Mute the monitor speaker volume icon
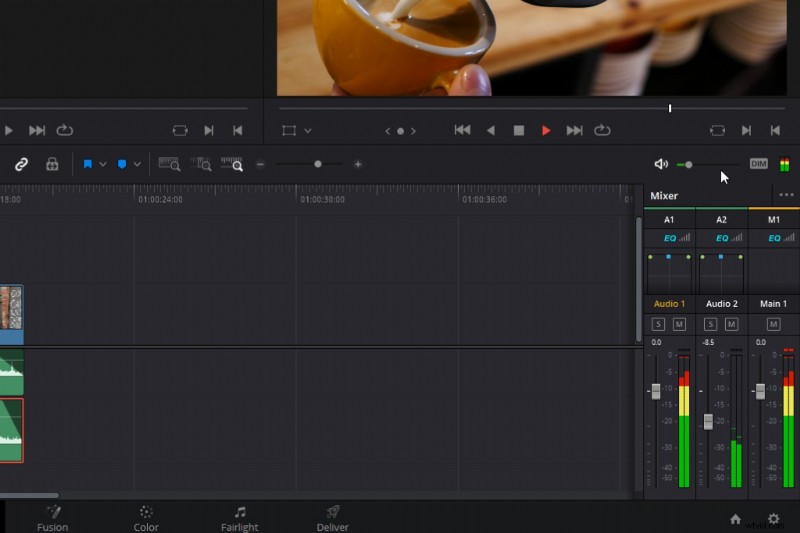 (x=661, y=164)
